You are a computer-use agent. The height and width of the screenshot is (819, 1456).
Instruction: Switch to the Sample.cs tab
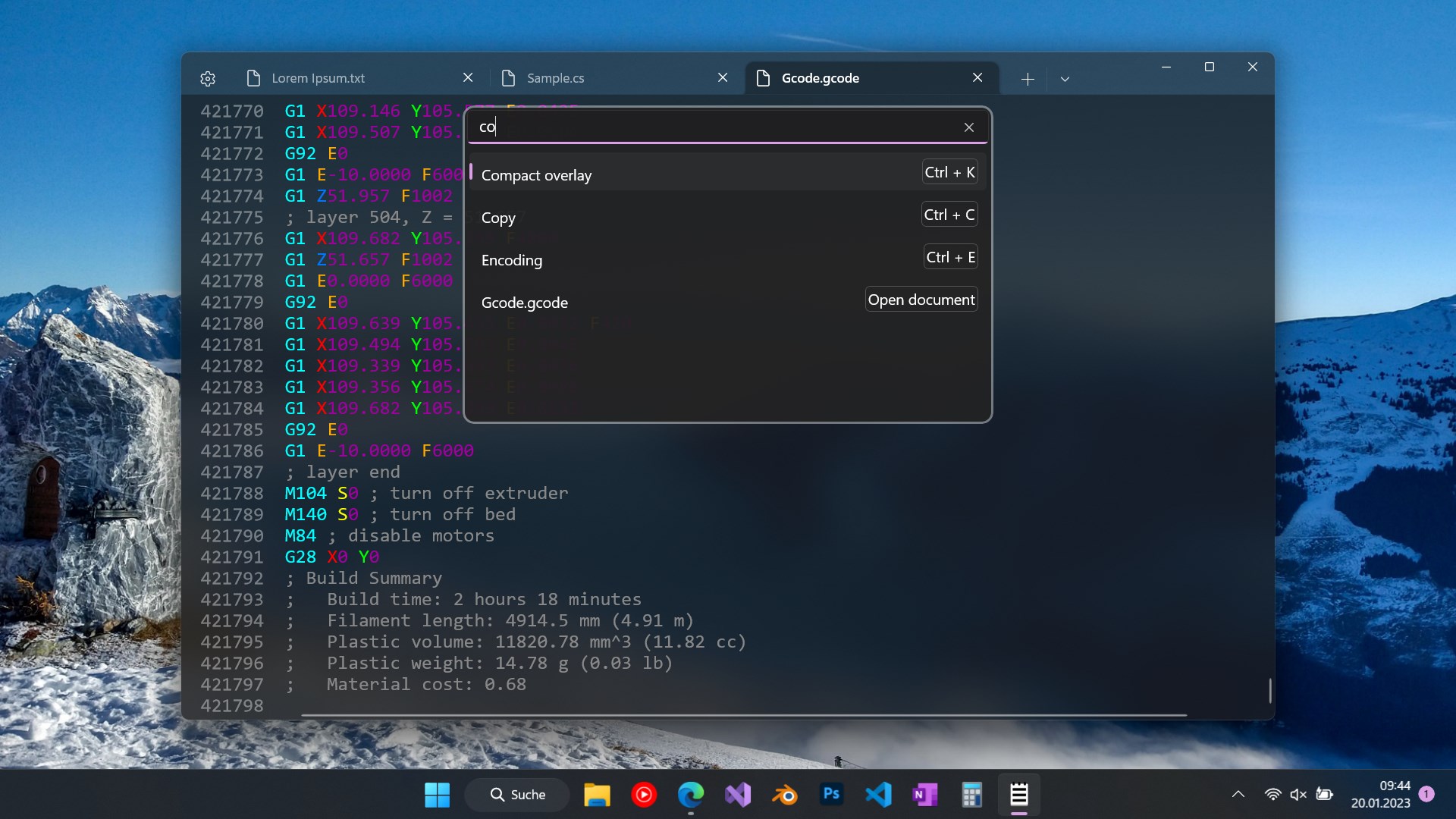pyautogui.click(x=555, y=78)
